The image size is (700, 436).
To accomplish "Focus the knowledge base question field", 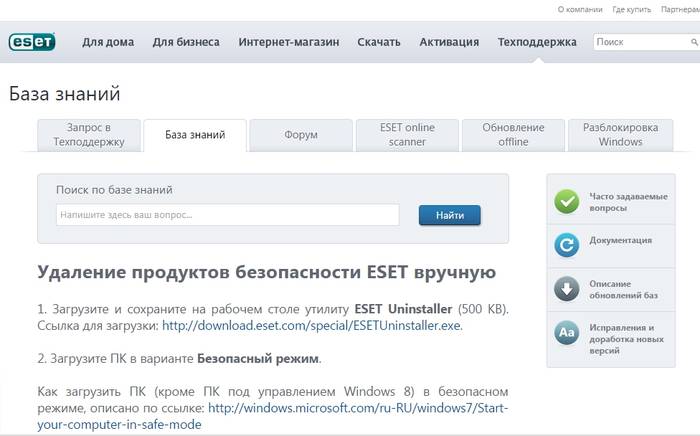I will pyautogui.click(x=228, y=215).
